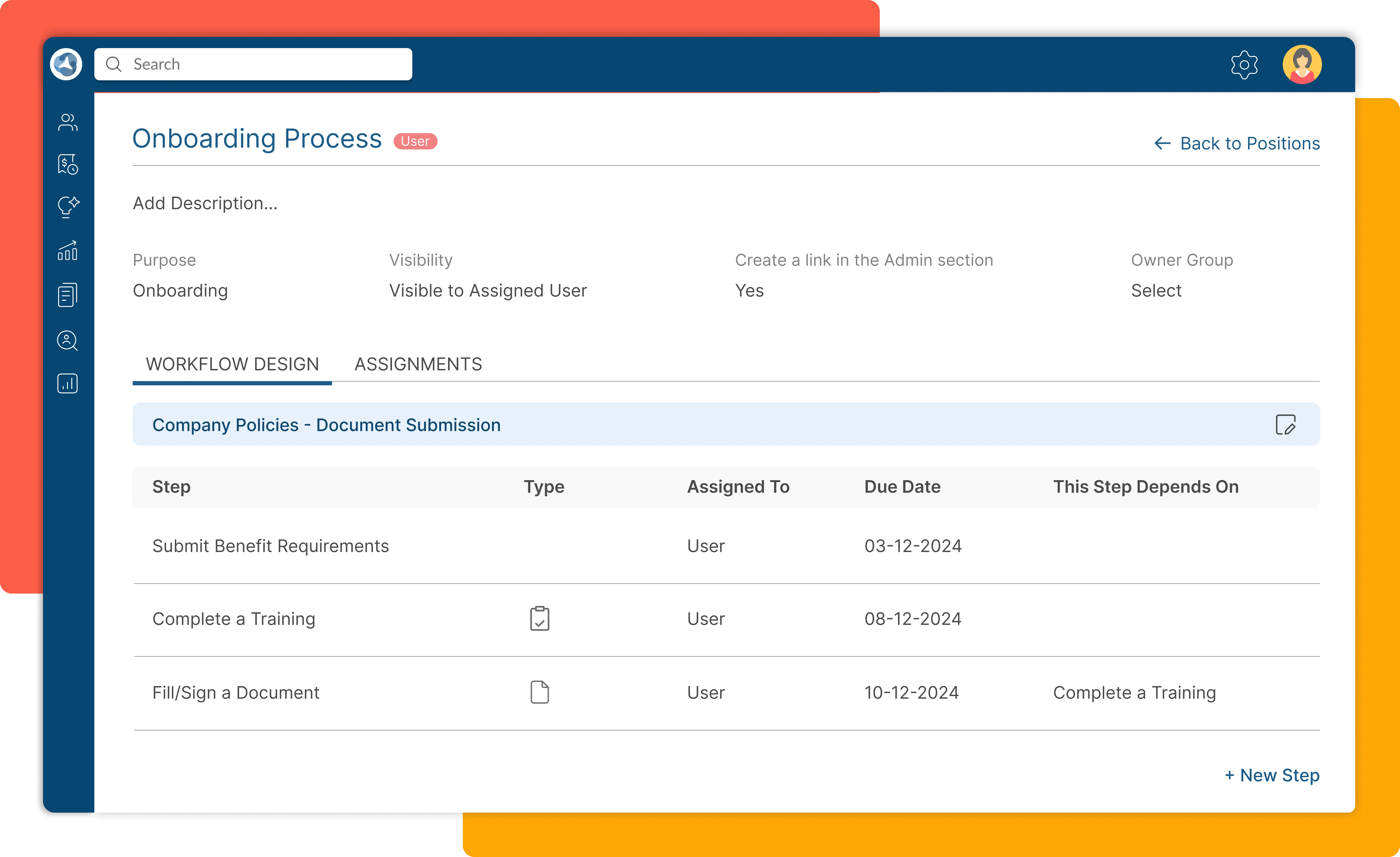Click the candidate search sidebar icon
Viewport: 1400px width, 857px height.
pos(68,340)
